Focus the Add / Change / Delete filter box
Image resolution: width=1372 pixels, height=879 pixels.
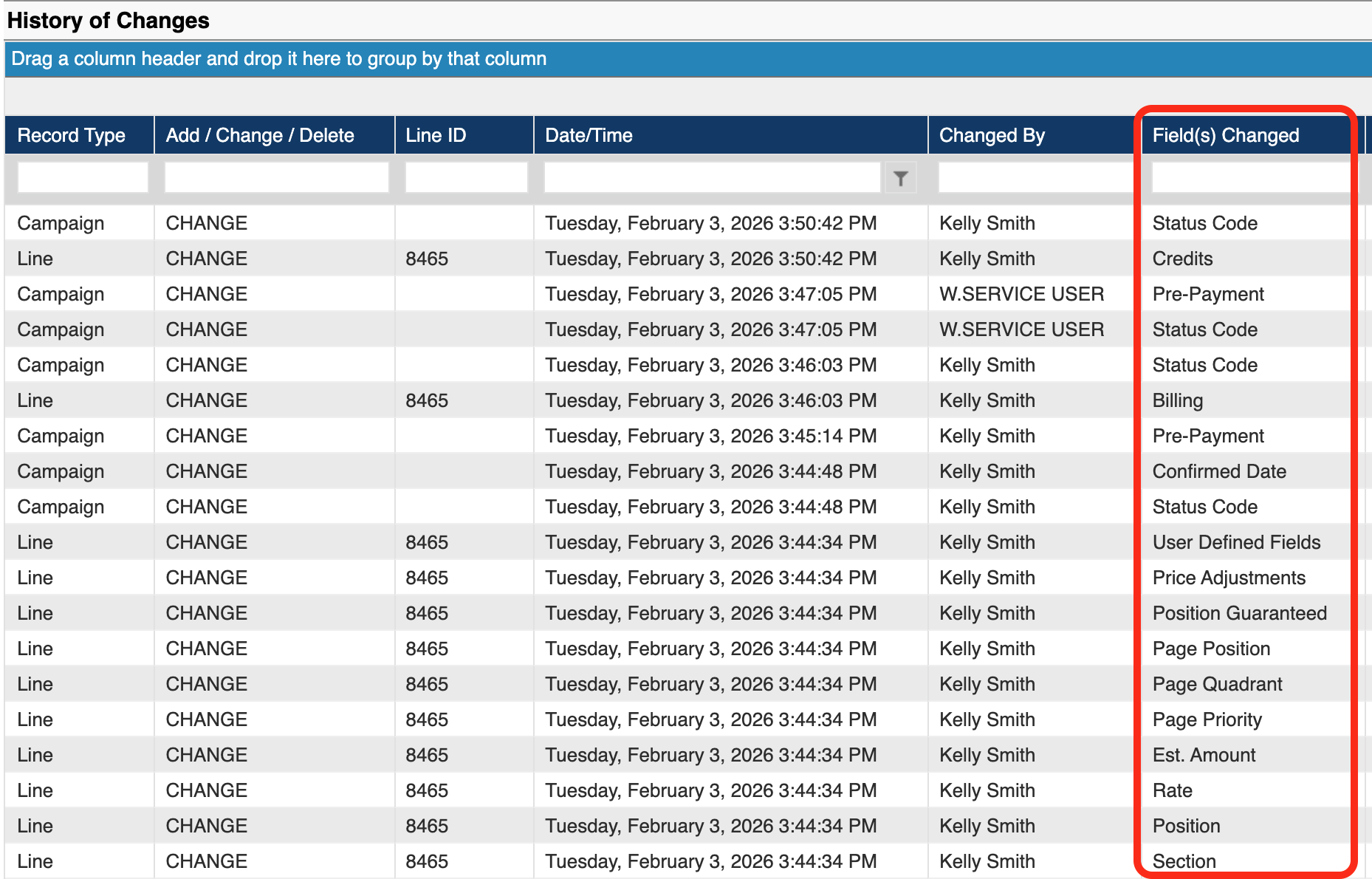click(276, 178)
